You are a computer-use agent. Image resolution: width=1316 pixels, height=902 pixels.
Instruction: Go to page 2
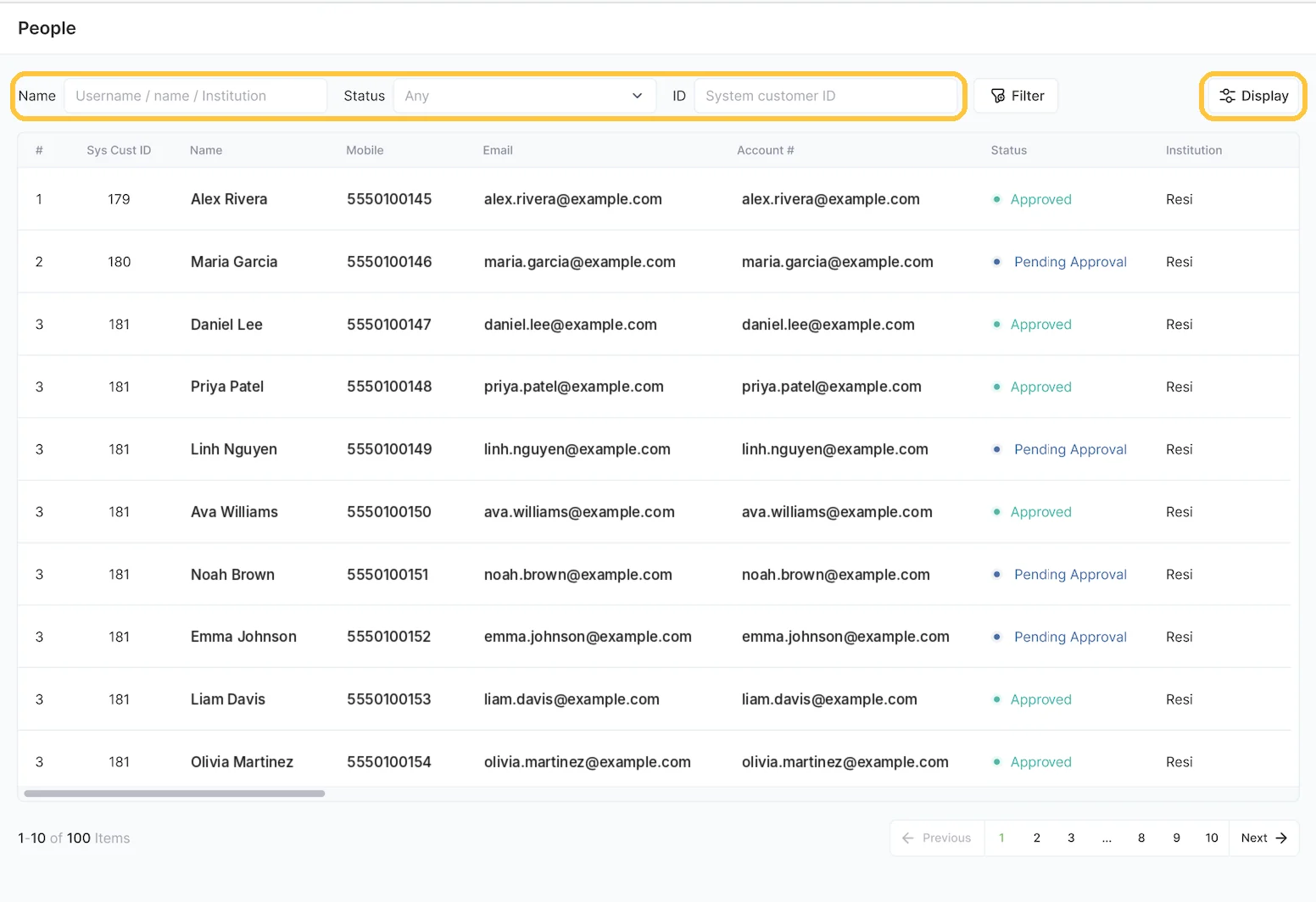(1036, 838)
